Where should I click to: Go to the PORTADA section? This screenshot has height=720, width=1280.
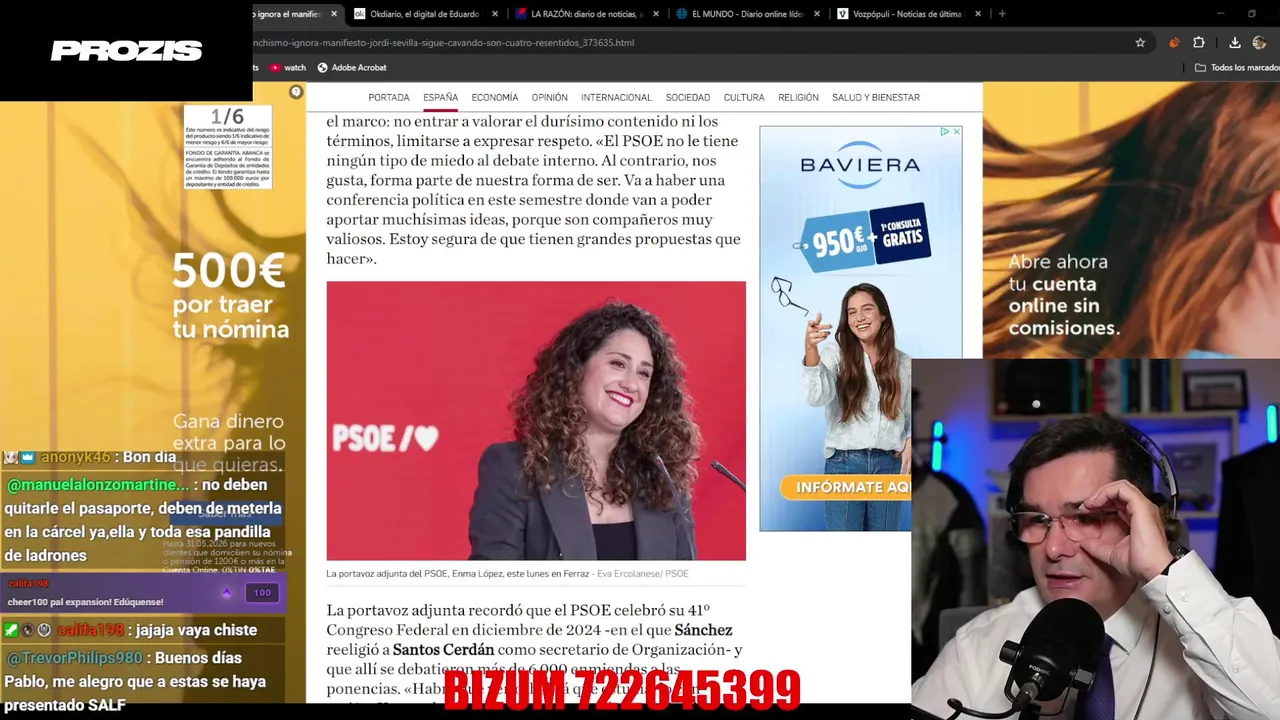(389, 97)
